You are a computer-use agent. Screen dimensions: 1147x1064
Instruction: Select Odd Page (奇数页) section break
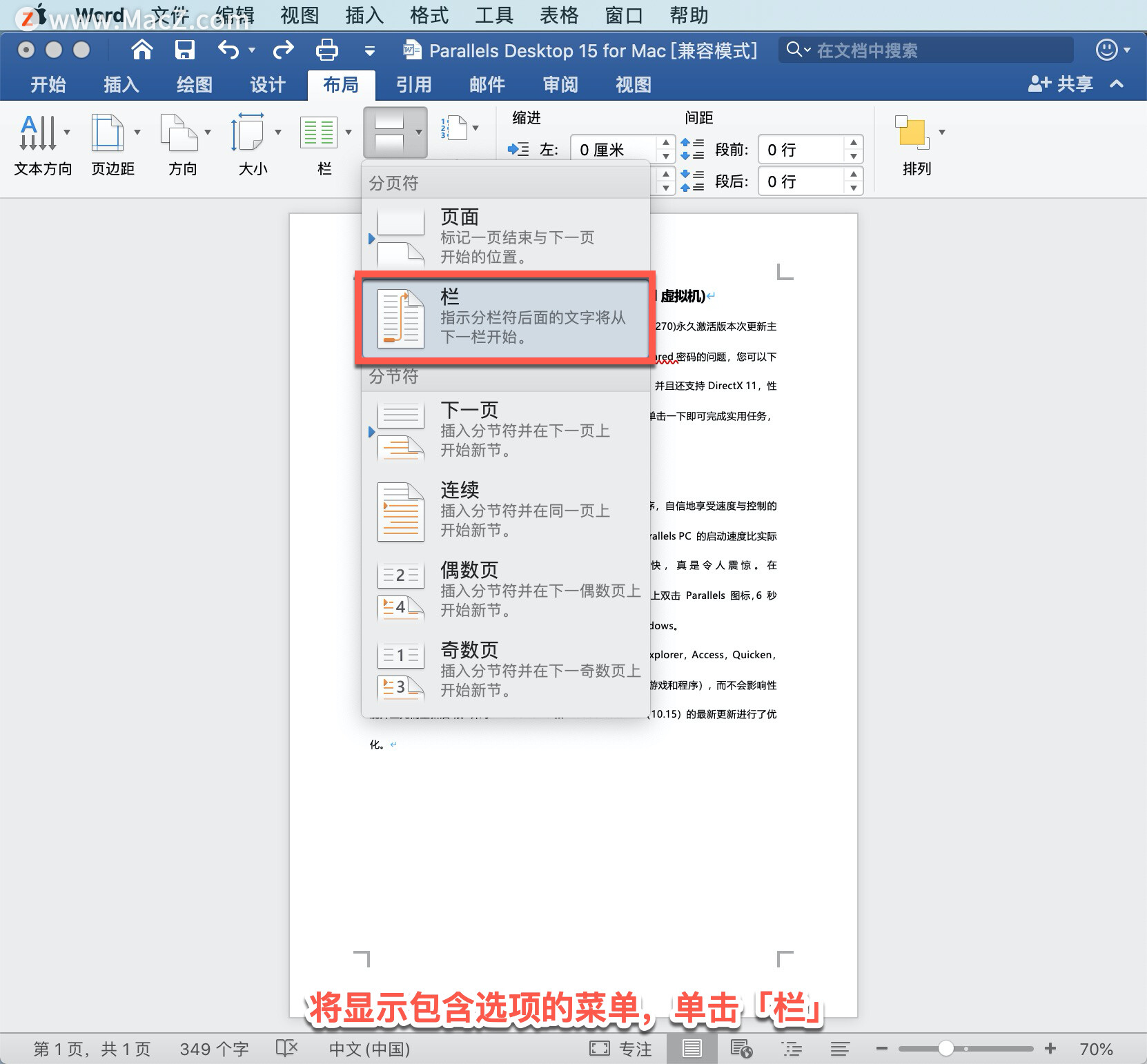506,670
